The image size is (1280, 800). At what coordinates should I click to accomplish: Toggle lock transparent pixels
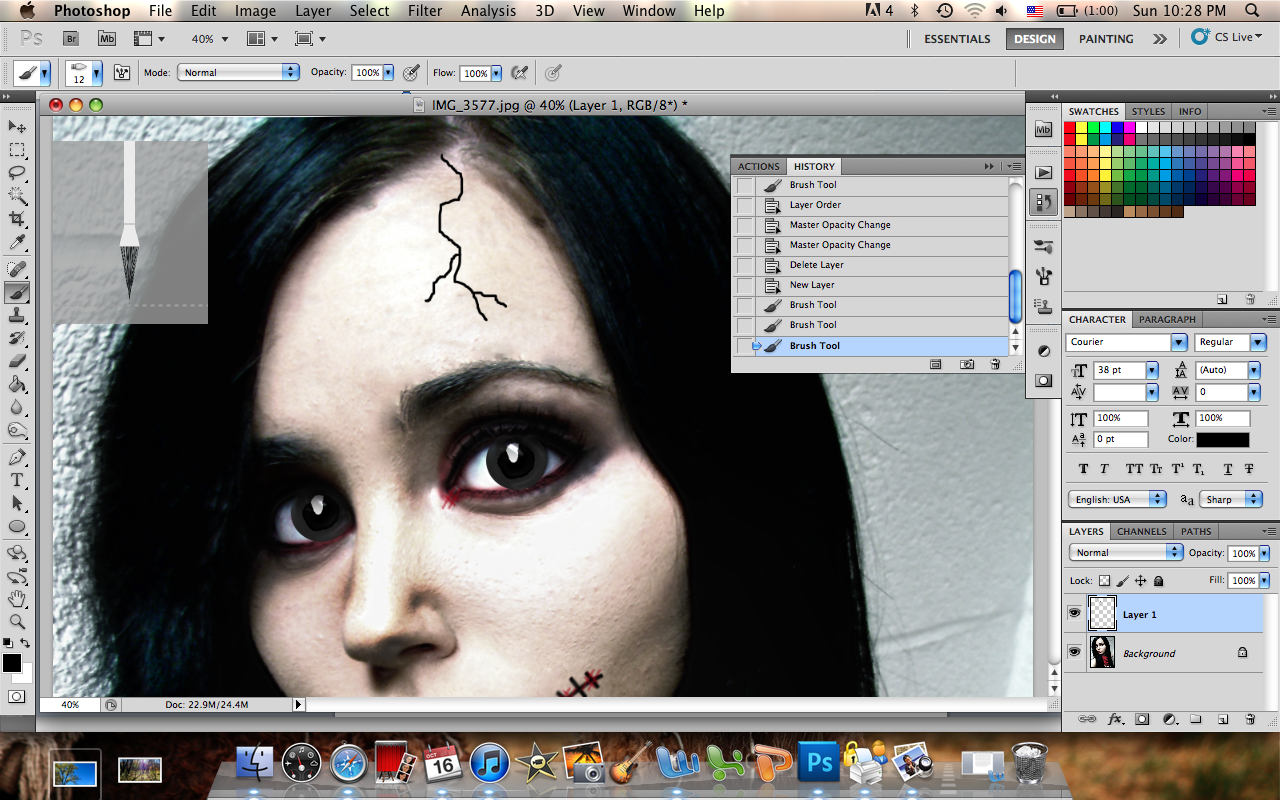pyautogui.click(x=1104, y=580)
